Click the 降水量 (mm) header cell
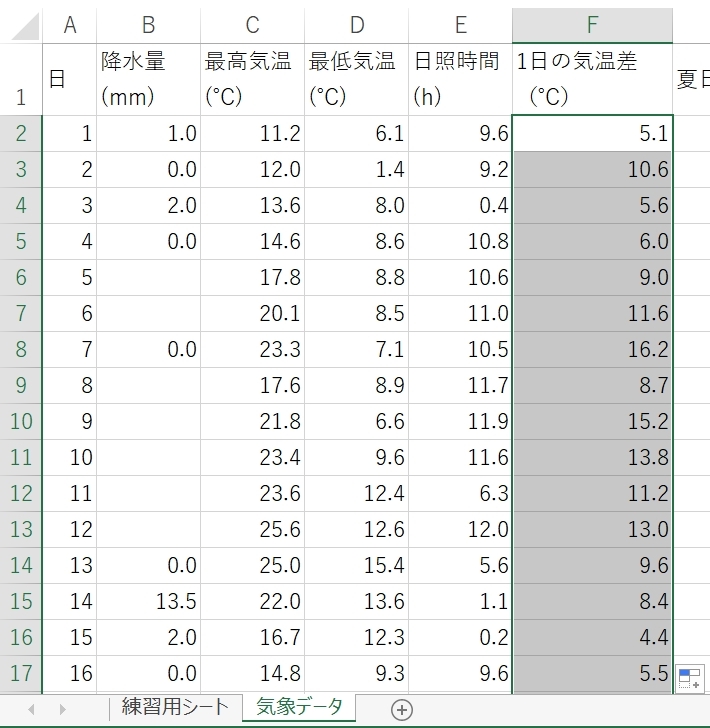The width and height of the screenshot is (710, 728). (148, 79)
